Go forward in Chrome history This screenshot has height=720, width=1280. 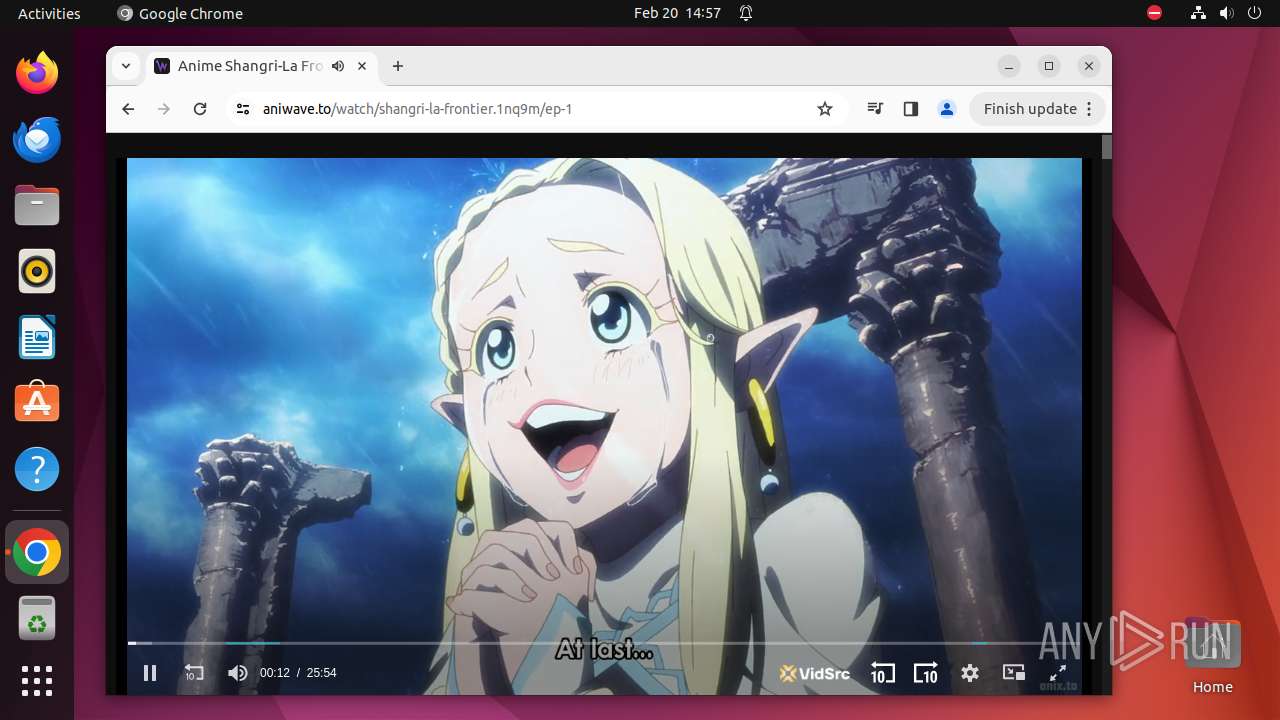(x=164, y=109)
